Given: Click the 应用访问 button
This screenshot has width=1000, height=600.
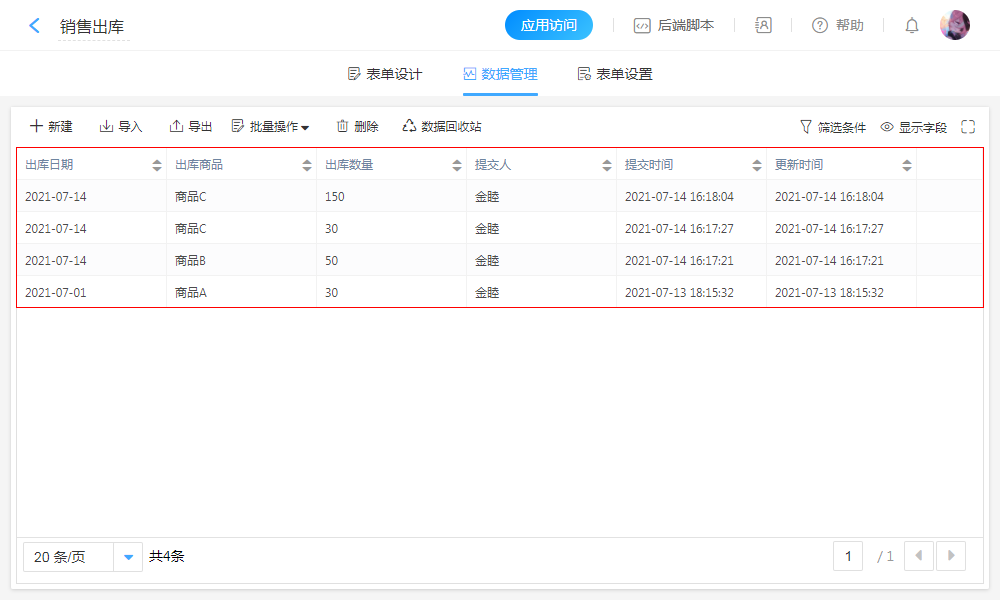Looking at the screenshot, I should (549, 25).
